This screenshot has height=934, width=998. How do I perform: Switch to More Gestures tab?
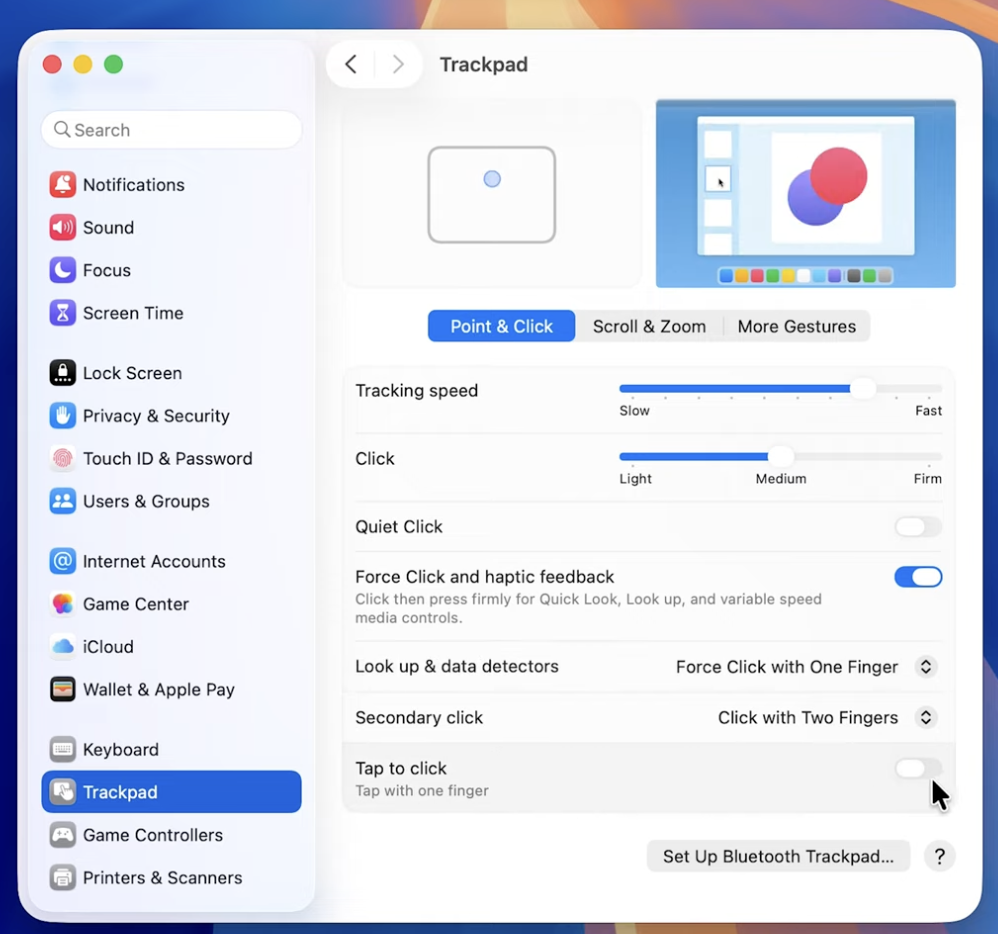pyautogui.click(x=796, y=326)
